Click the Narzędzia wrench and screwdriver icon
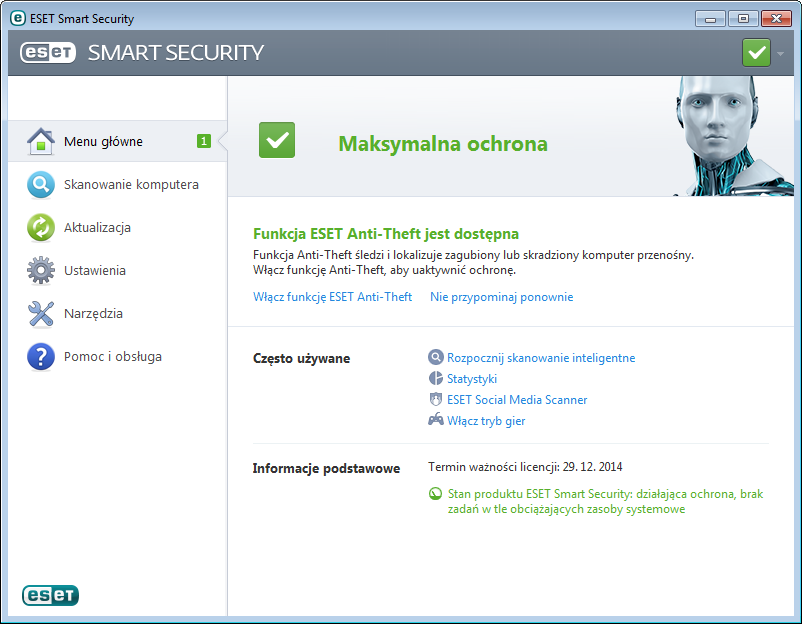Viewport: 802px width, 624px height. pyautogui.click(x=41, y=314)
